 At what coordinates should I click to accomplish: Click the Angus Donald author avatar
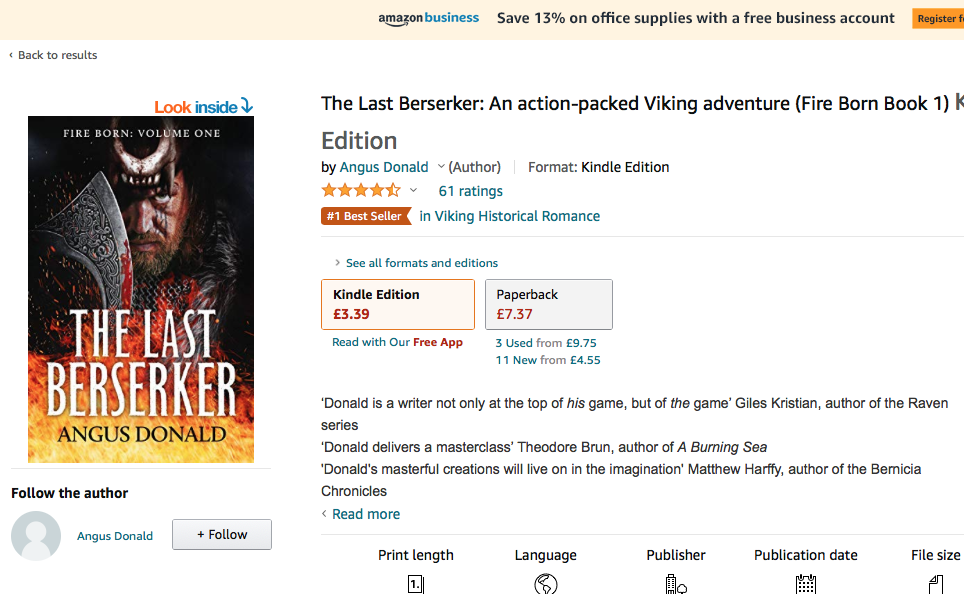36,536
